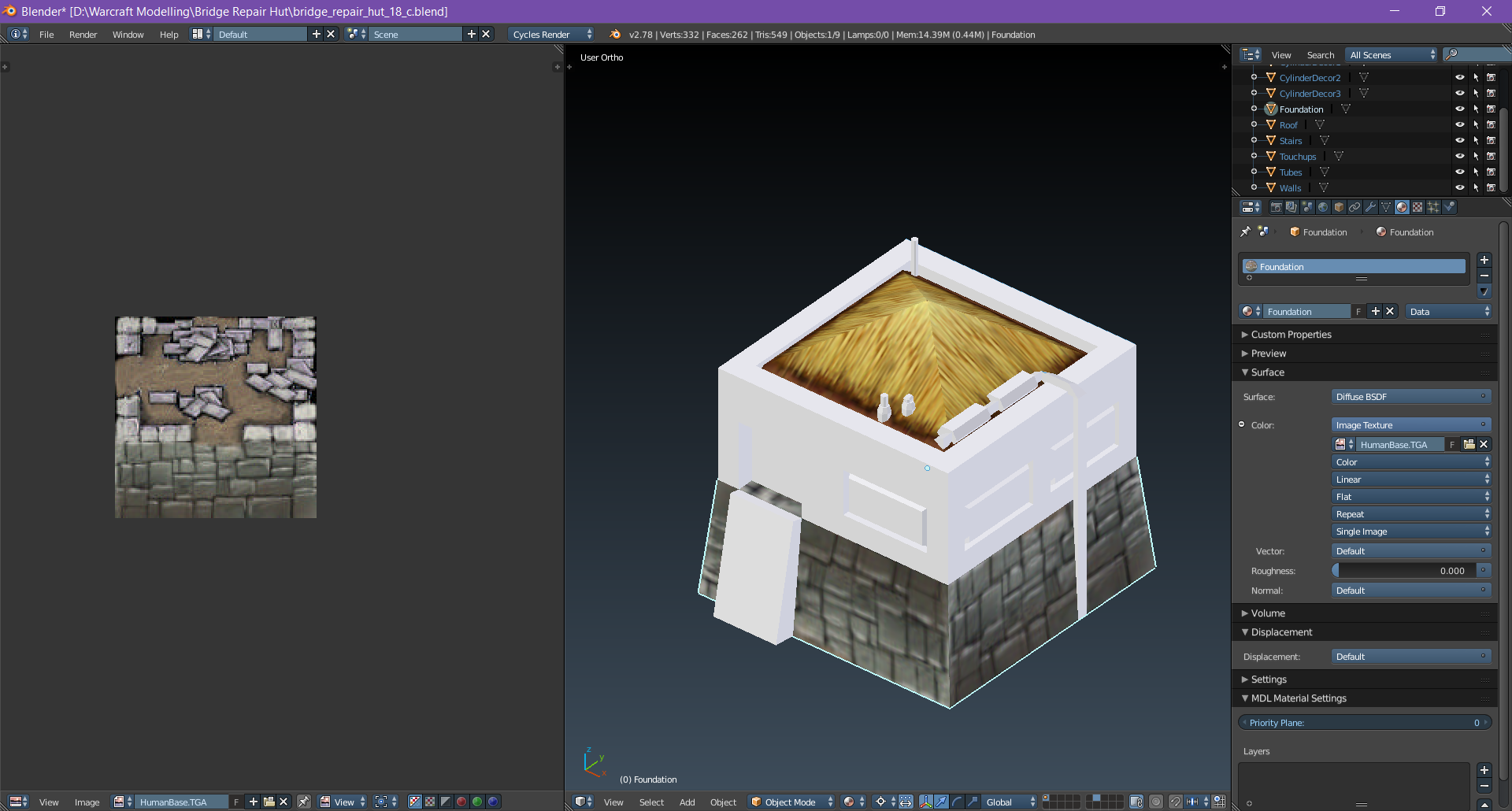Open the Add menu in 3D view header
Viewport: 1512px width, 811px height.
[x=687, y=802]
